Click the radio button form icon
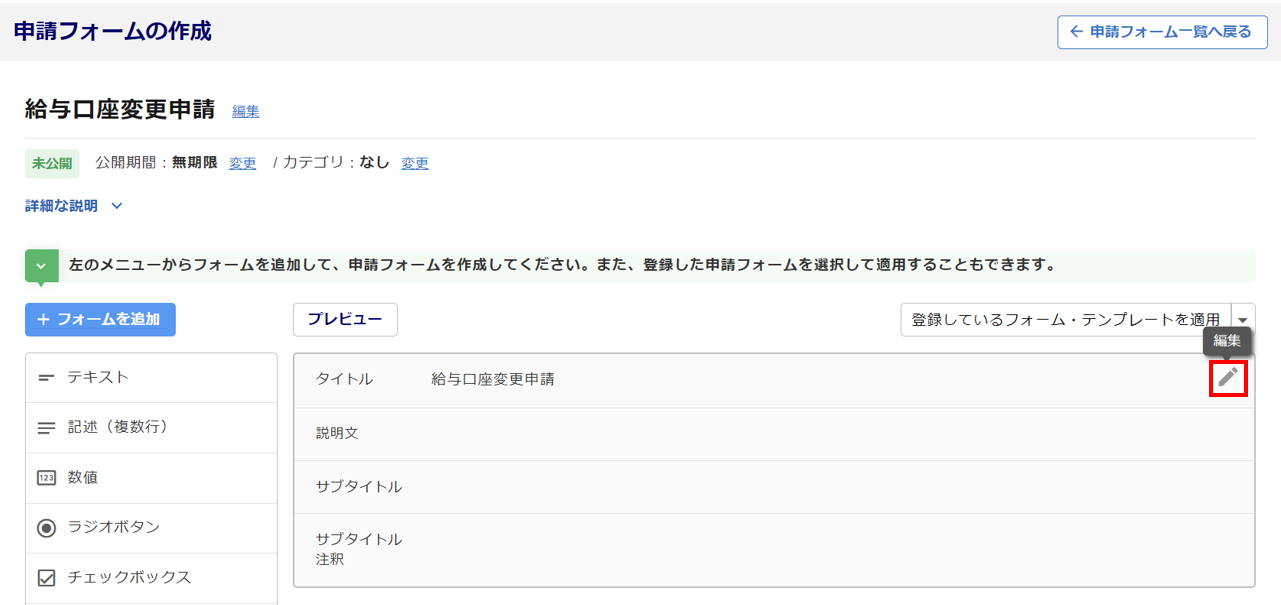 point(46,528)
